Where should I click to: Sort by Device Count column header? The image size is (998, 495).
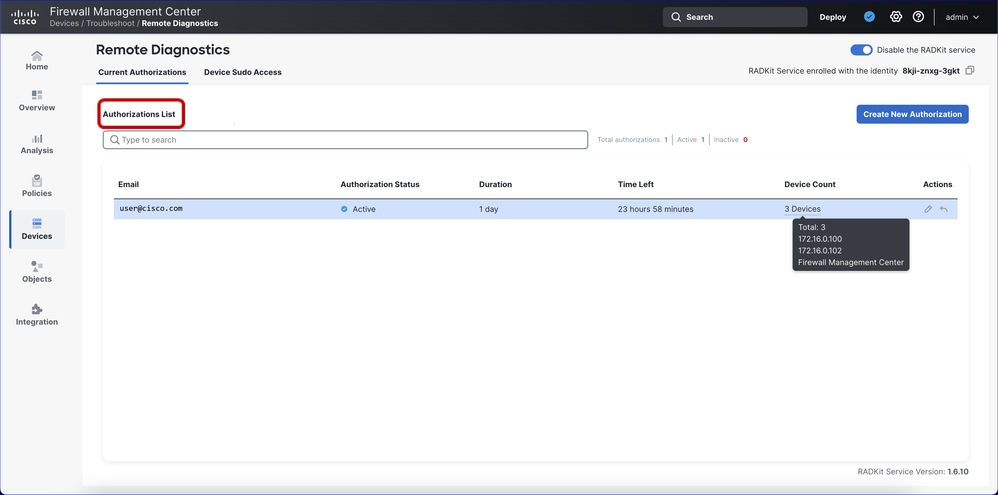810,185
